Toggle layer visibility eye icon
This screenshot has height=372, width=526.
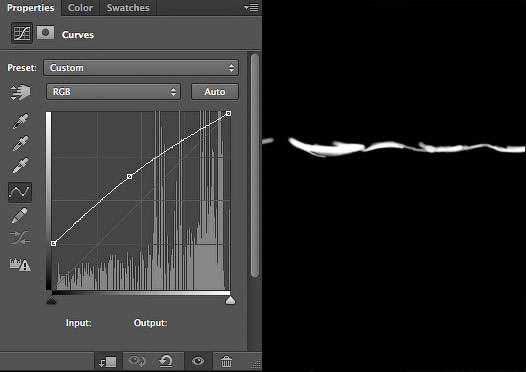coord(198,361)
